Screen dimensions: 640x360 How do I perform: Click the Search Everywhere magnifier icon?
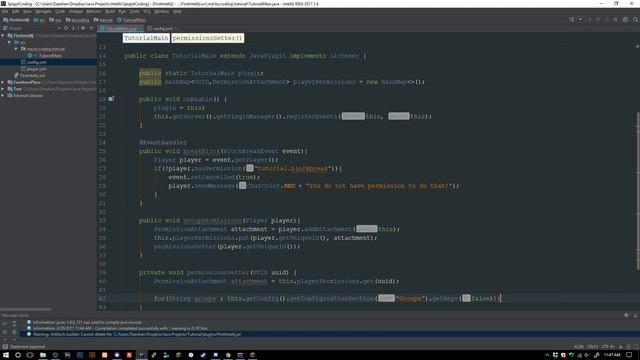pos(636,20)
